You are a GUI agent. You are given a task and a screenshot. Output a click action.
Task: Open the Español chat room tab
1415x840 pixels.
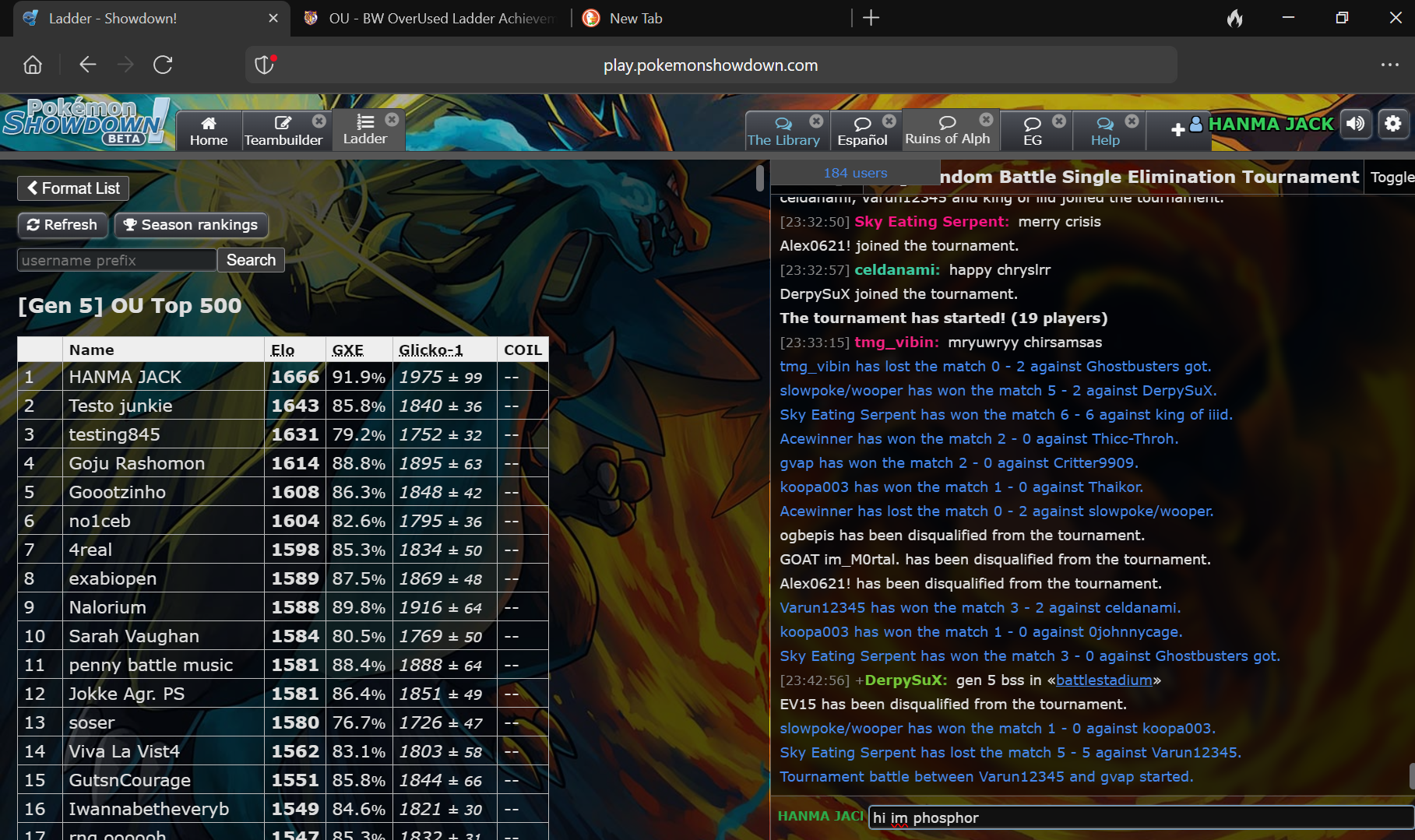tap(862, 131)
